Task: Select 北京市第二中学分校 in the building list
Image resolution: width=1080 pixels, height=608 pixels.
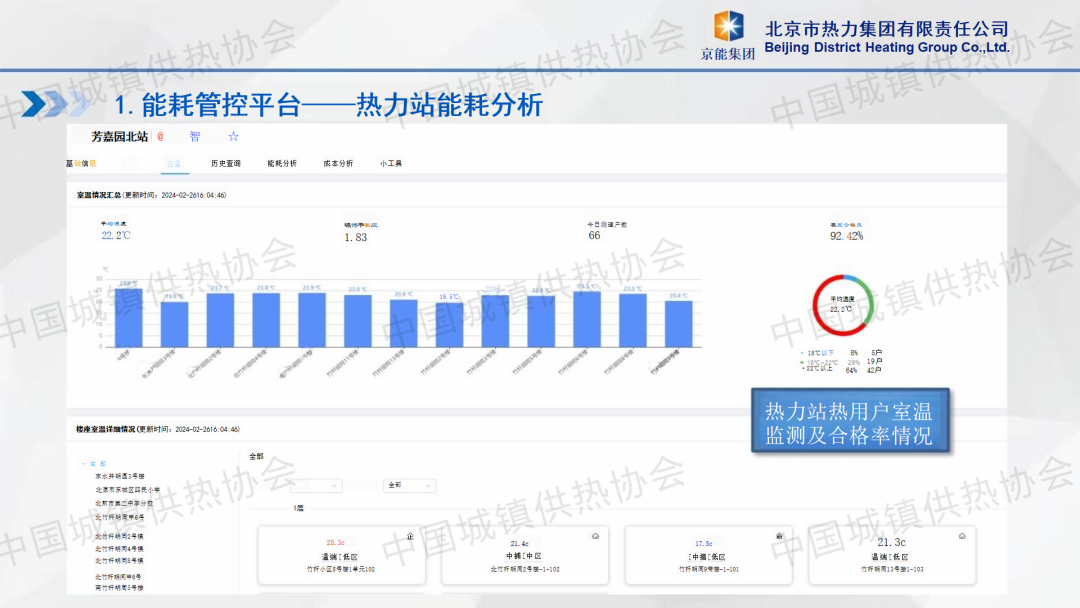Action: tap(124, 503)
